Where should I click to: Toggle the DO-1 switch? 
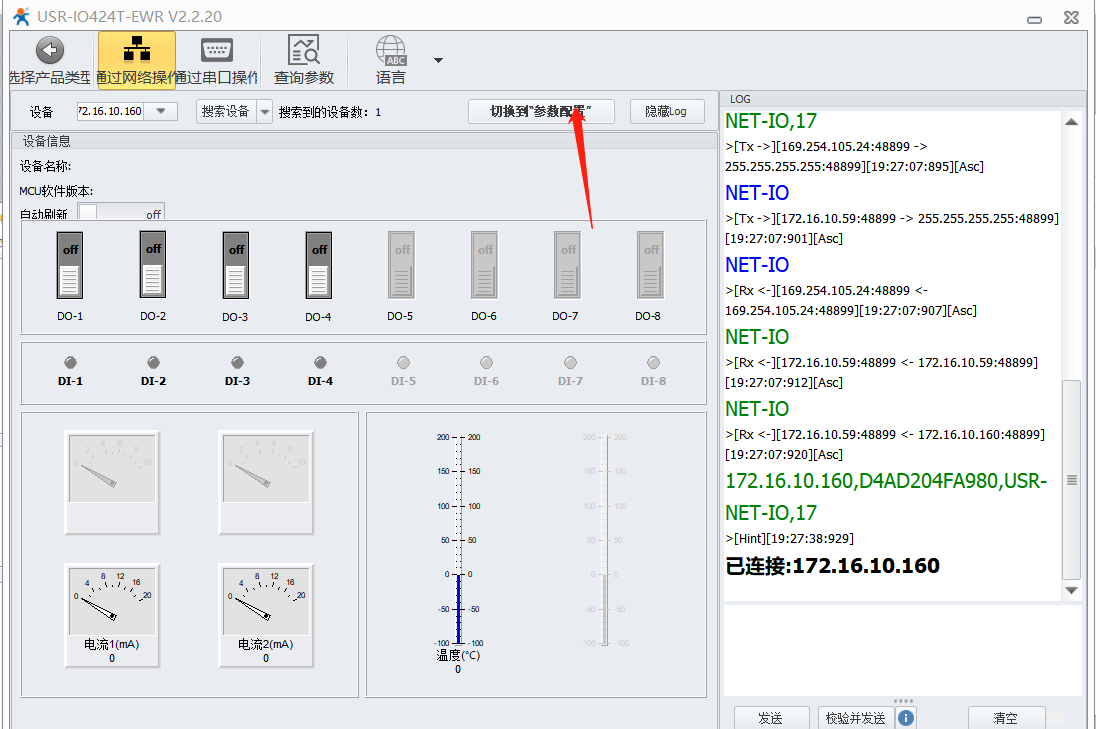pyautogui.click(x=69, y=265)
